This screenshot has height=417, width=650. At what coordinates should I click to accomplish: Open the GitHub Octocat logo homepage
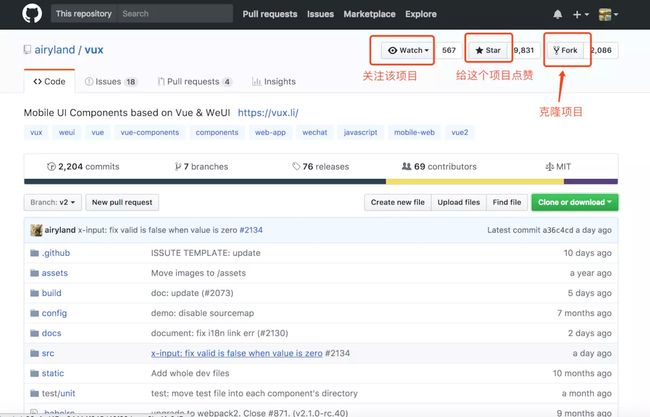(32, 13)
